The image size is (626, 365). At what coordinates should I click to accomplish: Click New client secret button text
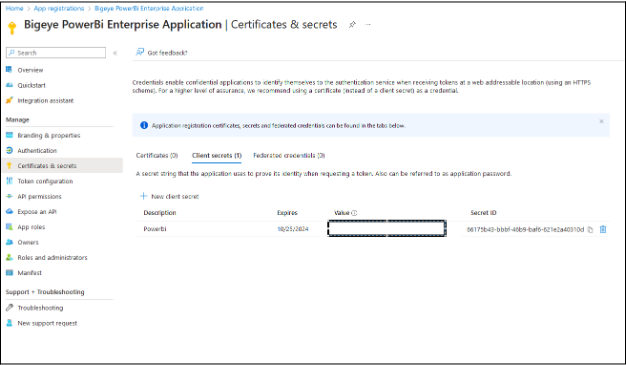coord(175,196)
